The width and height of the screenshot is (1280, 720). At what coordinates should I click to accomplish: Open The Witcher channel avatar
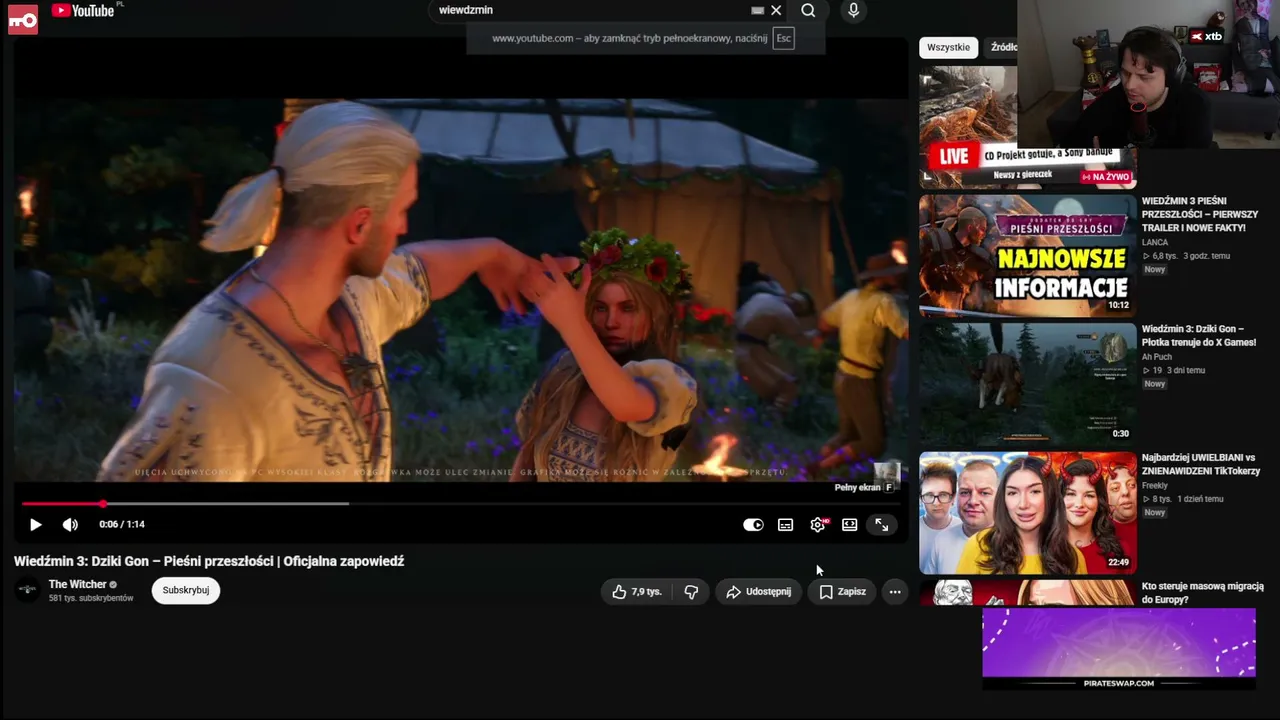(28, 590)
